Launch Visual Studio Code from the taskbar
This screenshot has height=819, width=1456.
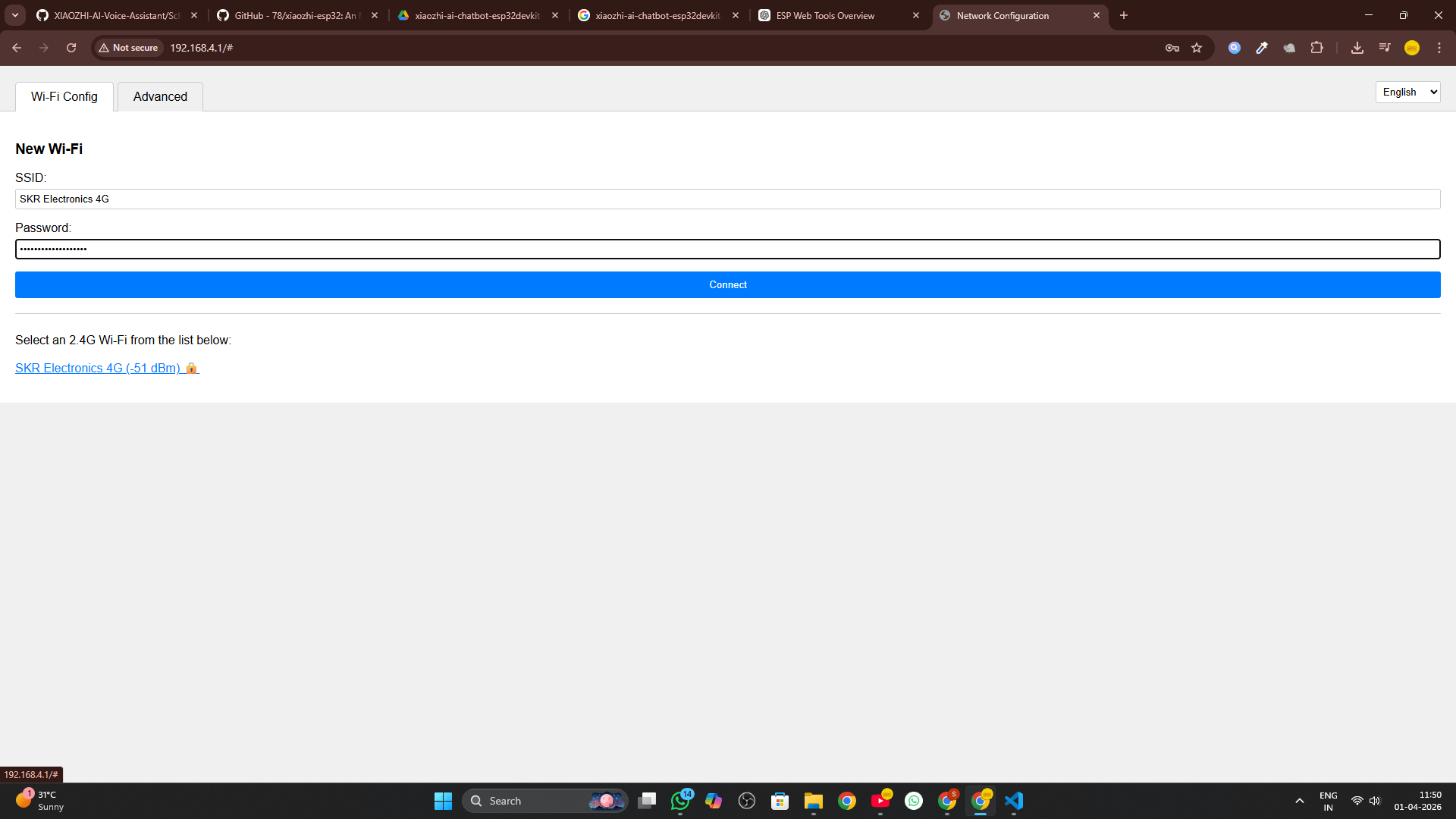[x=1015, y=800]
